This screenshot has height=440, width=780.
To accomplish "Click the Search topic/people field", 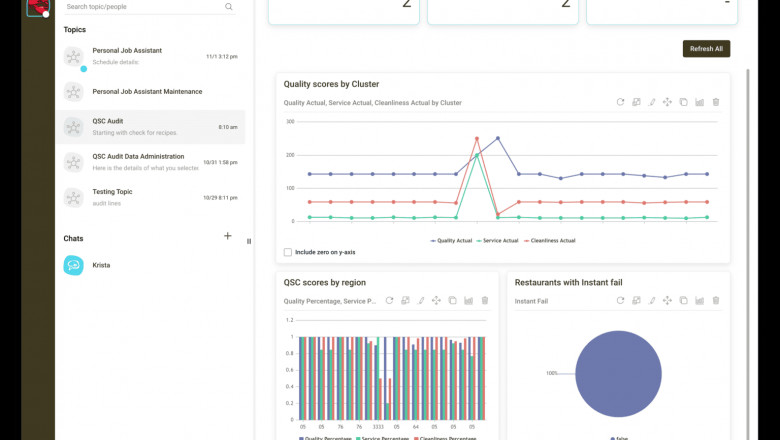I will point(140,7).
